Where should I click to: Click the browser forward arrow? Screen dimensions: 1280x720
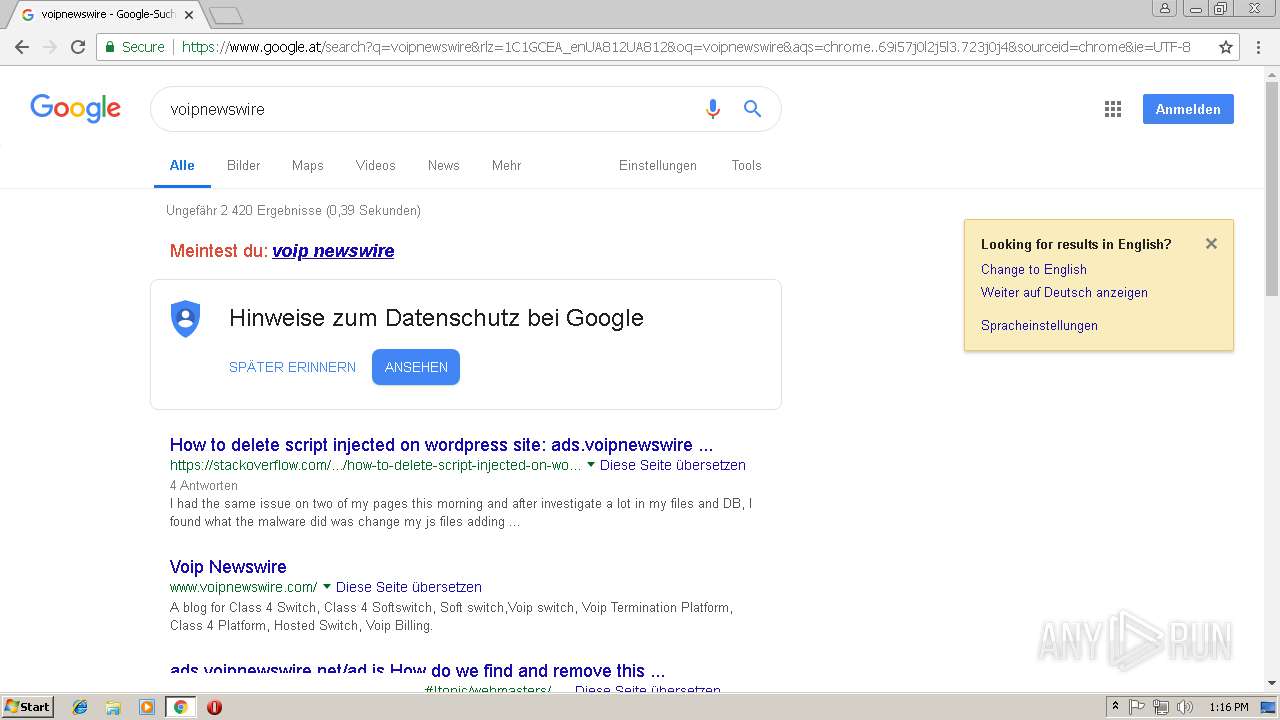(x=50, y=47)
